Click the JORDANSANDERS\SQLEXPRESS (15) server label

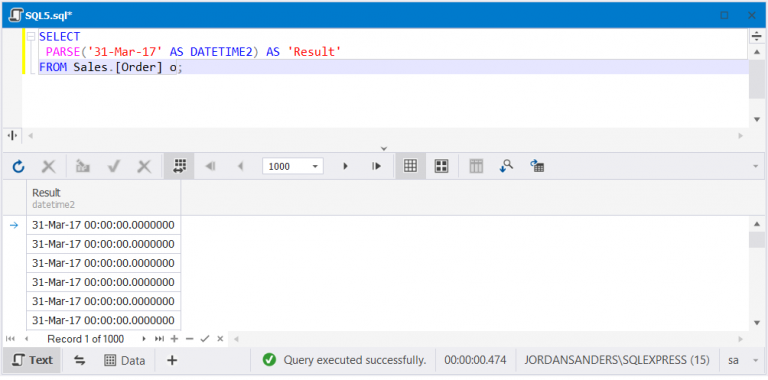[617, 360]
